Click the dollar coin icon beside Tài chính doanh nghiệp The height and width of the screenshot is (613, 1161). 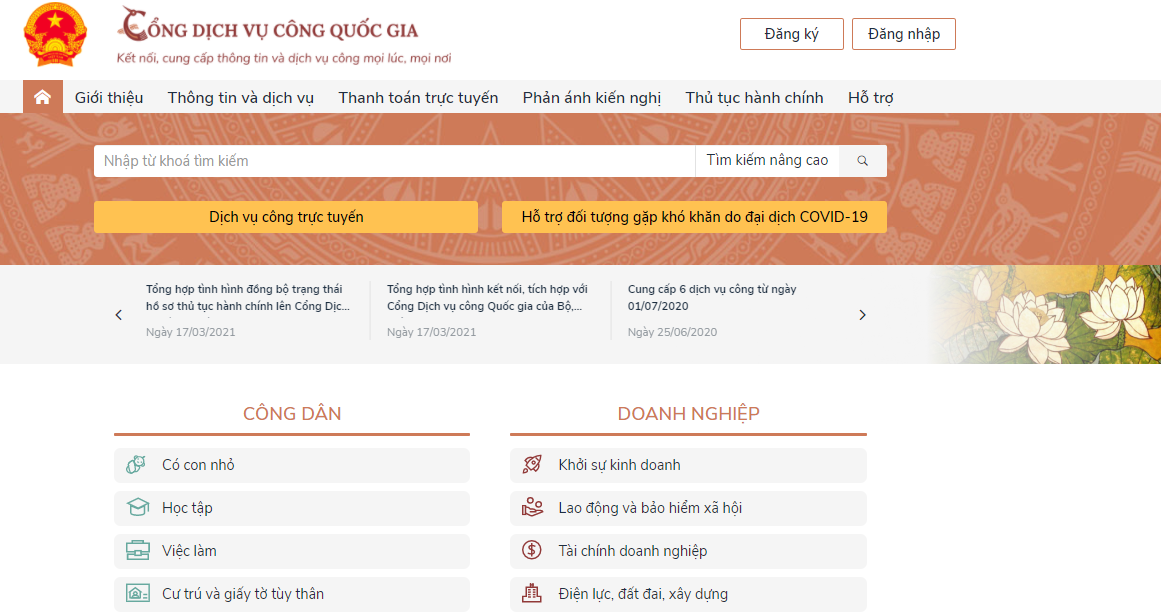pos(530,551)
